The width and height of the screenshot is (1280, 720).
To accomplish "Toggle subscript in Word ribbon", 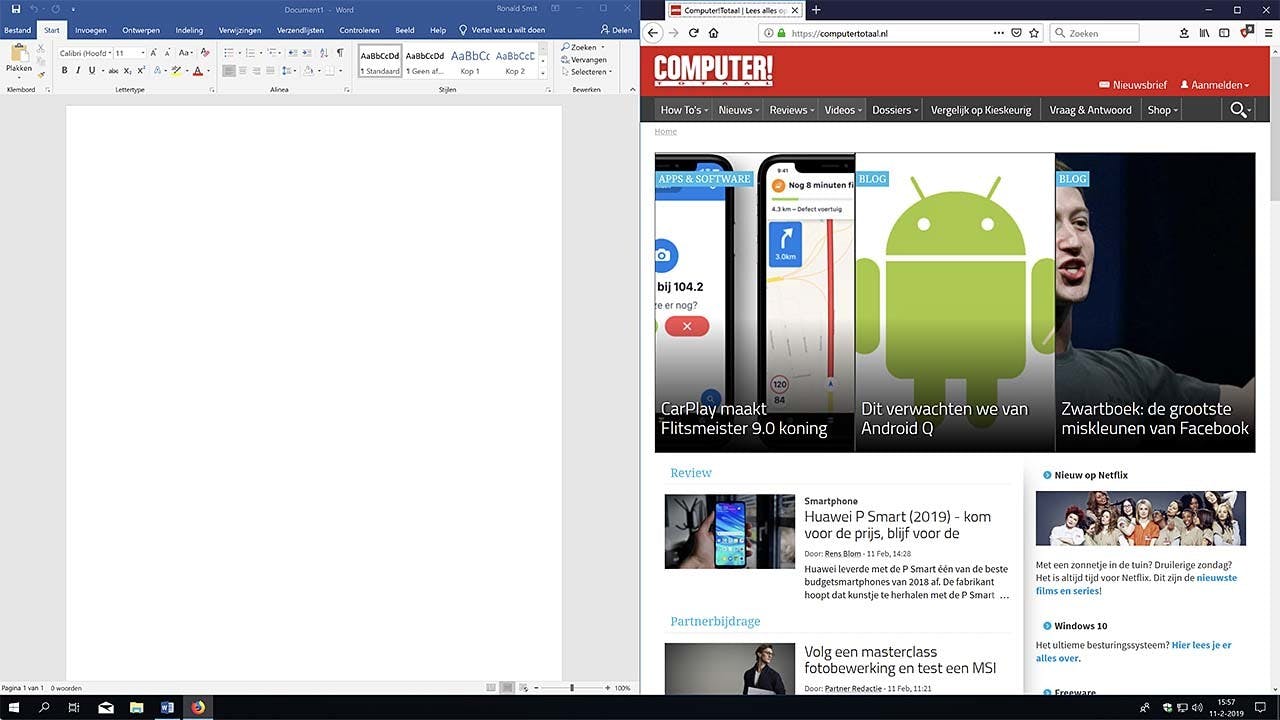I will coord(127,71).
